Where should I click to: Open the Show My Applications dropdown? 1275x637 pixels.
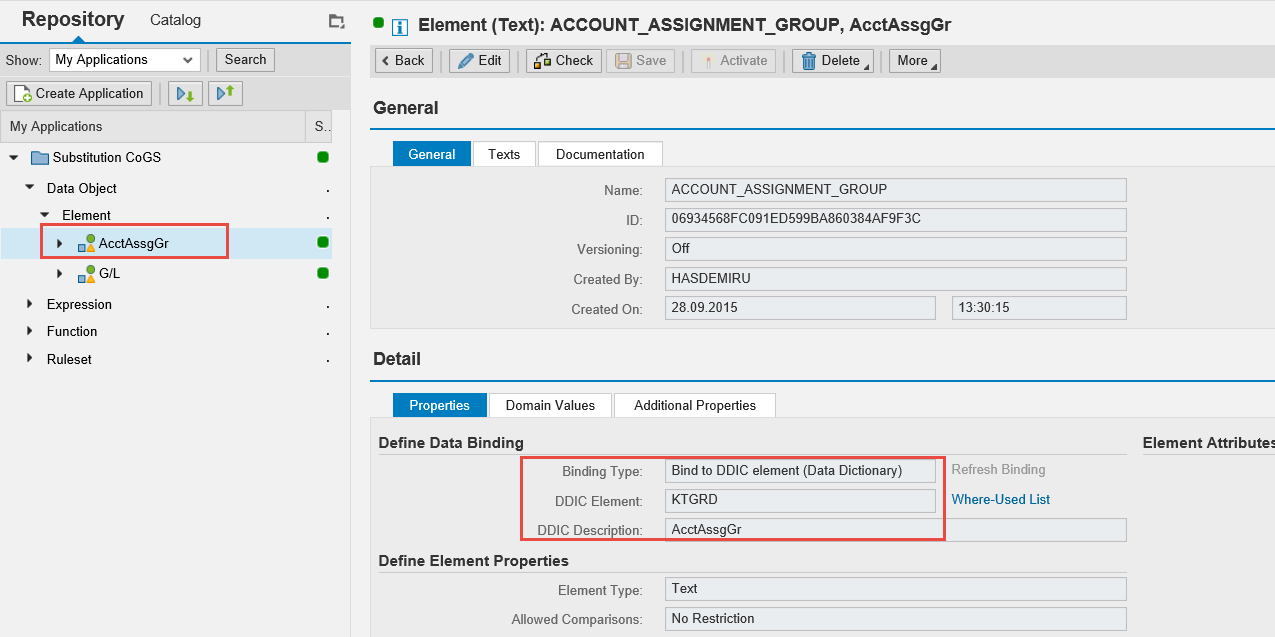[x=125, y=60]
